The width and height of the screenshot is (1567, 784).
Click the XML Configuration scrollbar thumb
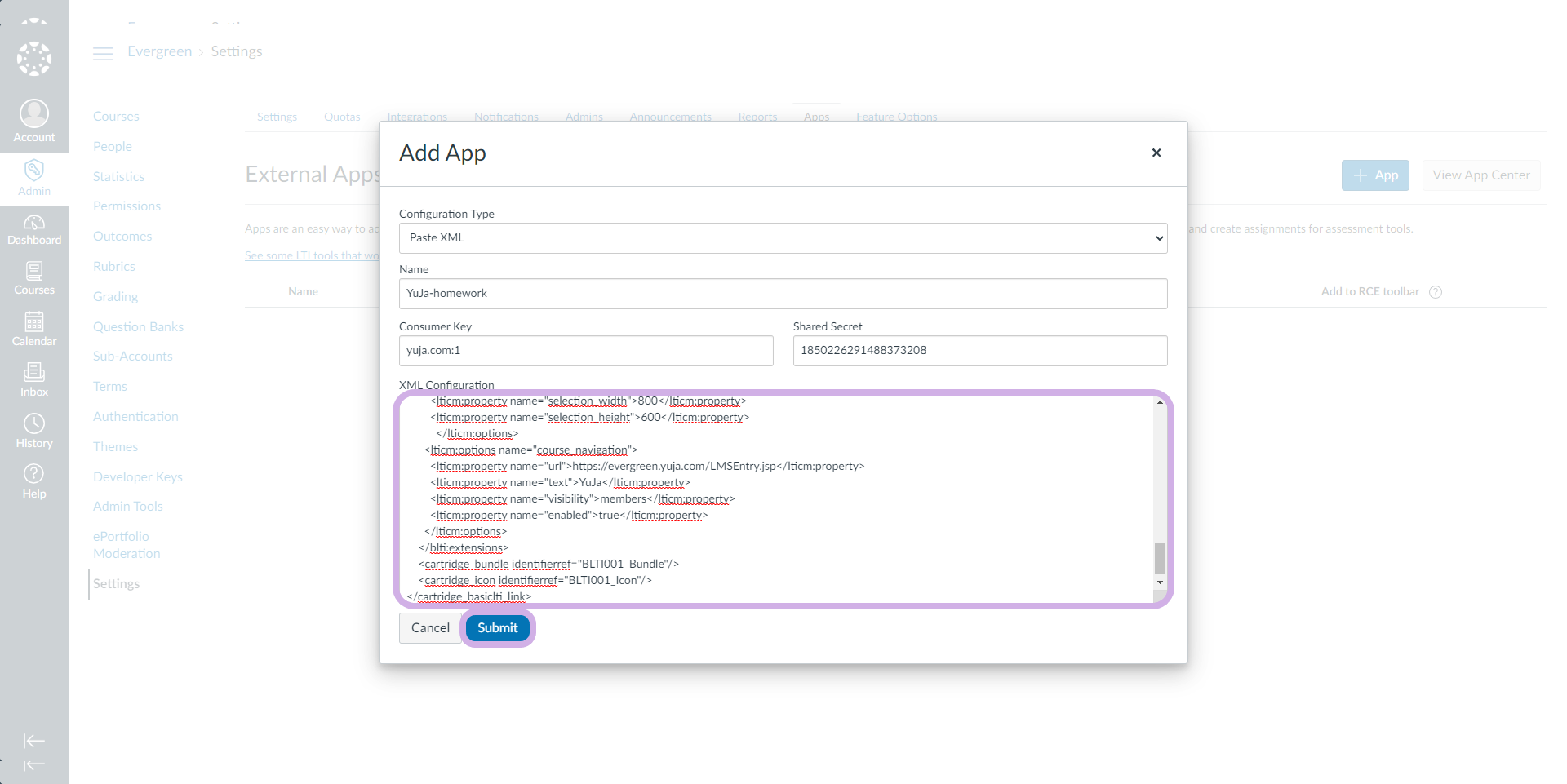(x=1160, y=559)
